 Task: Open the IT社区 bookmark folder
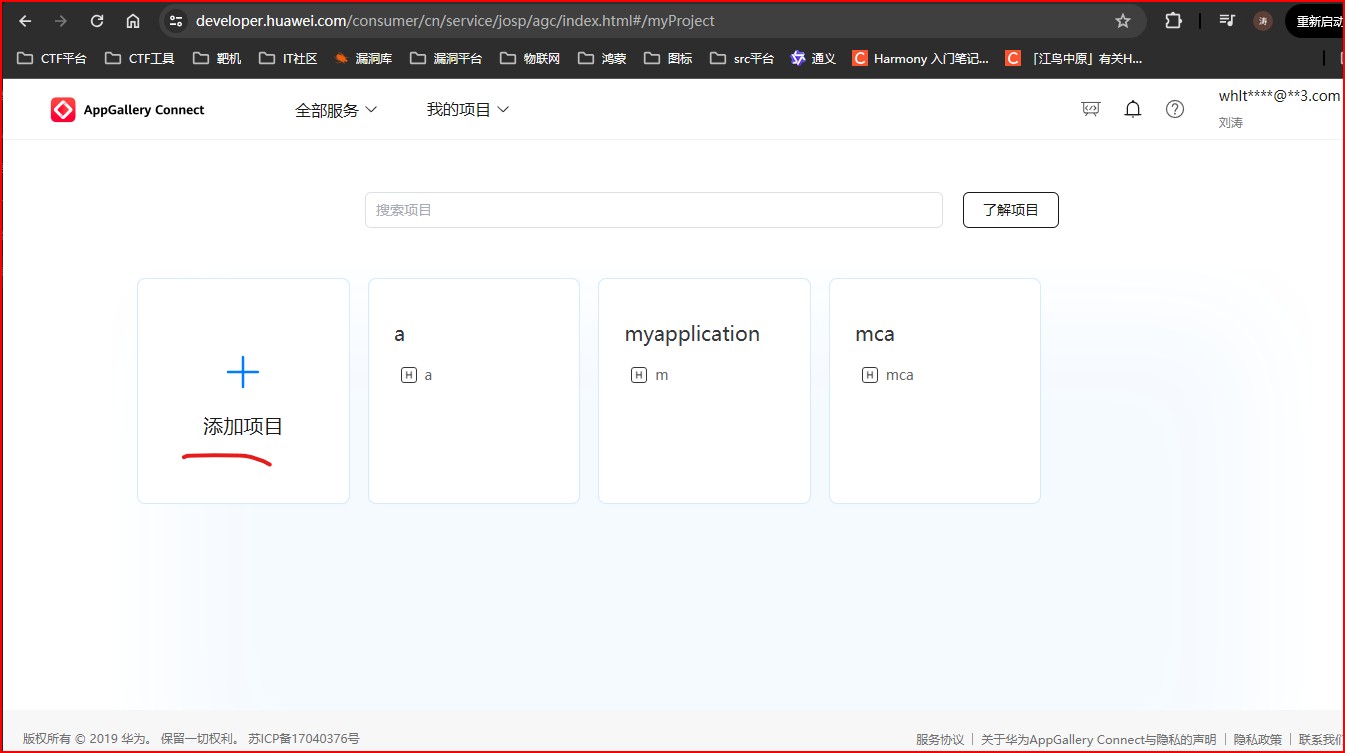(288, 59)
